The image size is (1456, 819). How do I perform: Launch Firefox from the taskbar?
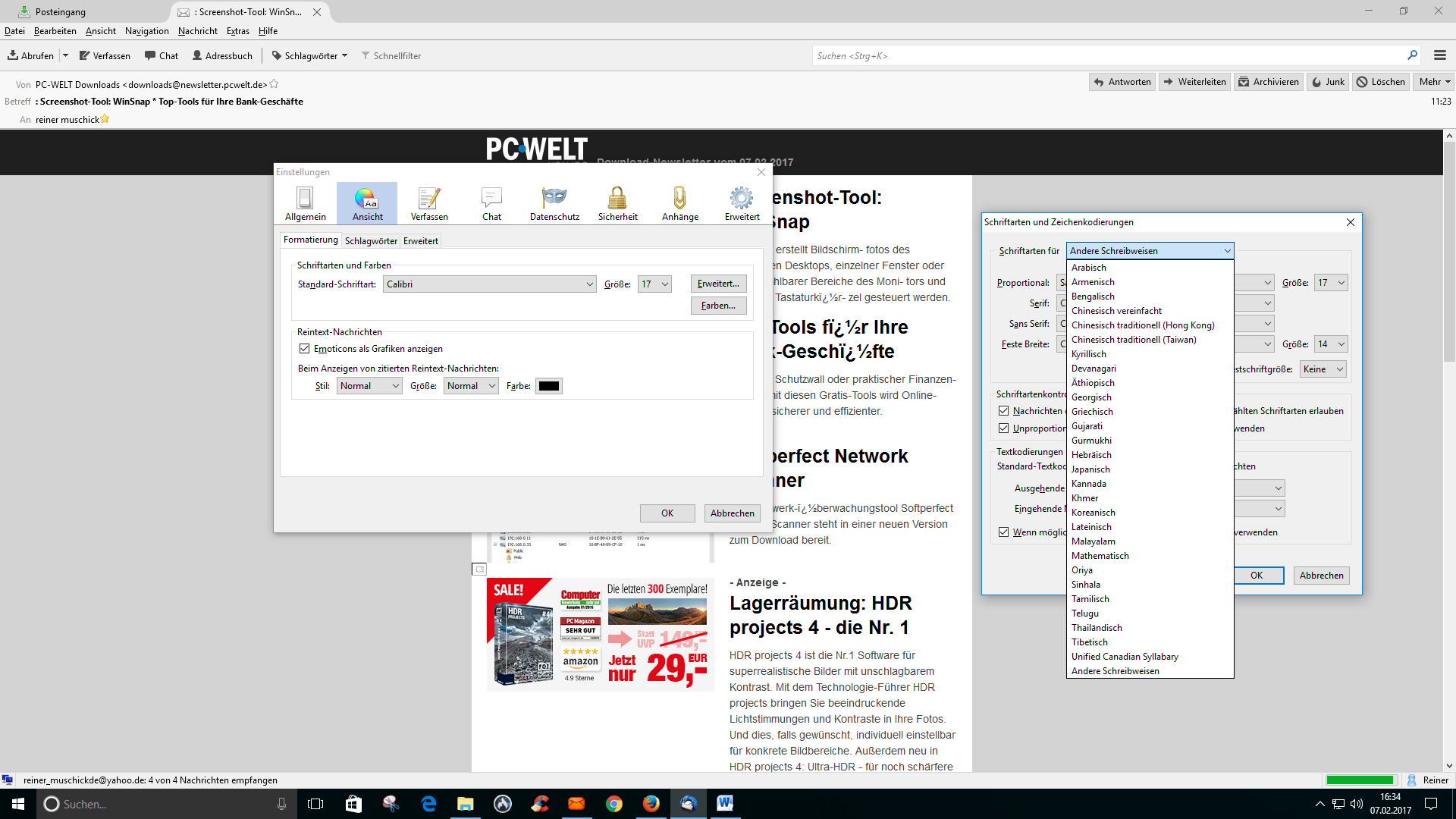pyautogui.click(x=651, y=804)
